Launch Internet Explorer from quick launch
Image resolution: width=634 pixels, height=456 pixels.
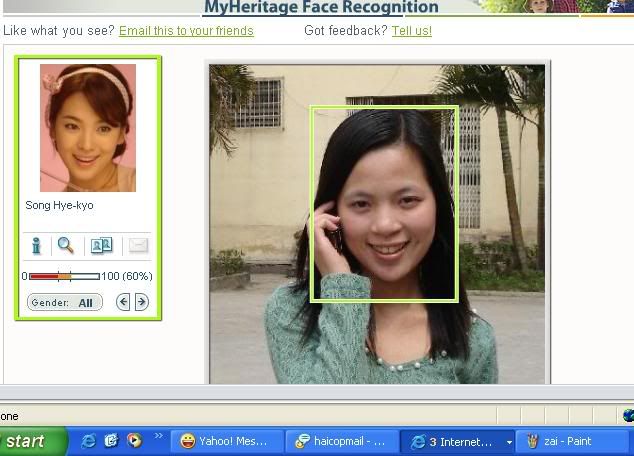(88, 441)
